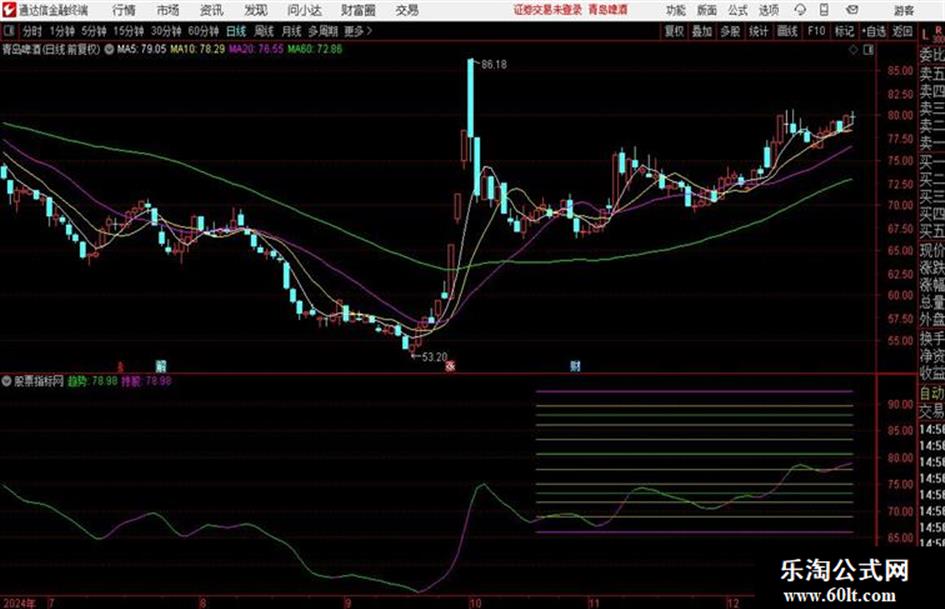Click the MA10: 78.29 indicator value
Screen dimensions: 945x609
coord(198,49)
